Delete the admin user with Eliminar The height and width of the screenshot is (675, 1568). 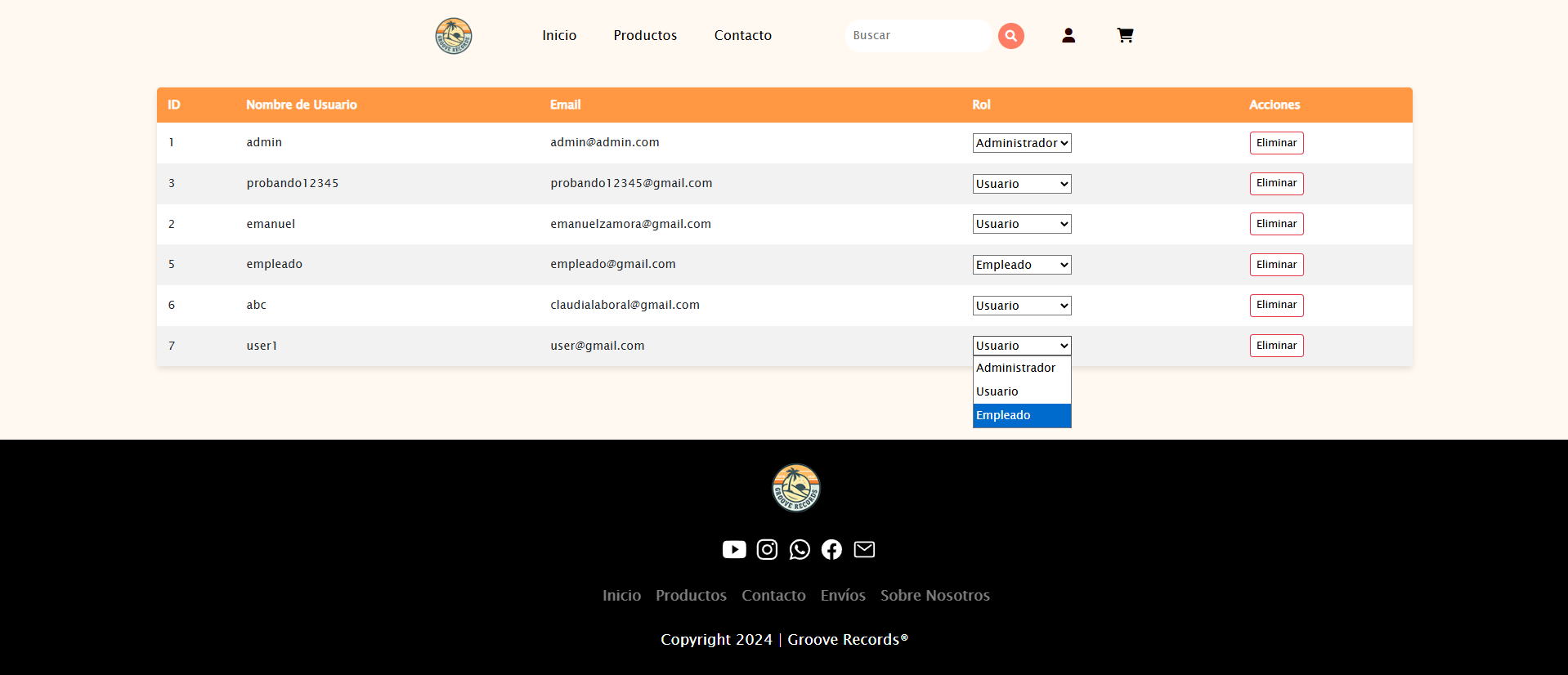(1276, 143)
